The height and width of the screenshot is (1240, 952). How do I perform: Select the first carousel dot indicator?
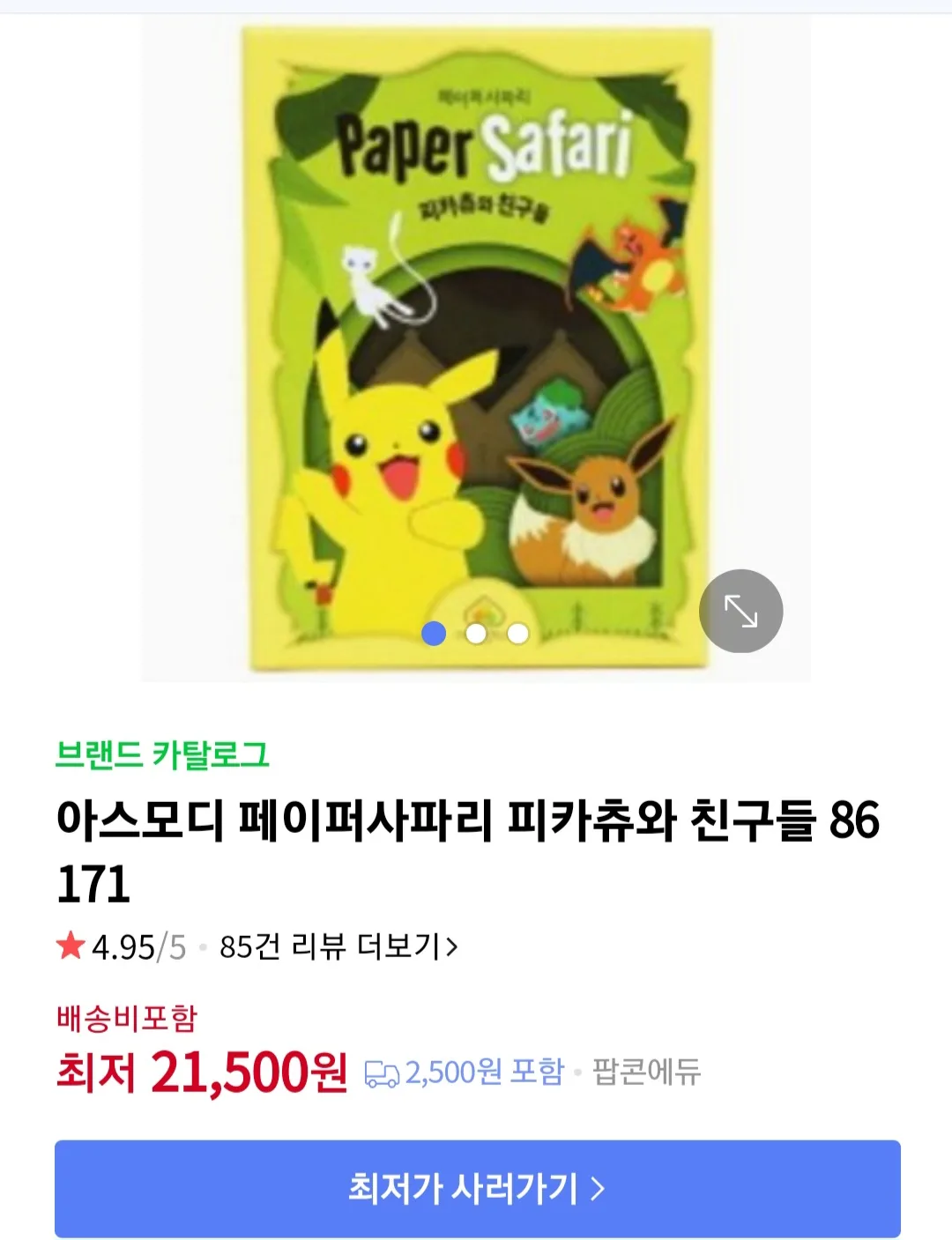[434, 634]
